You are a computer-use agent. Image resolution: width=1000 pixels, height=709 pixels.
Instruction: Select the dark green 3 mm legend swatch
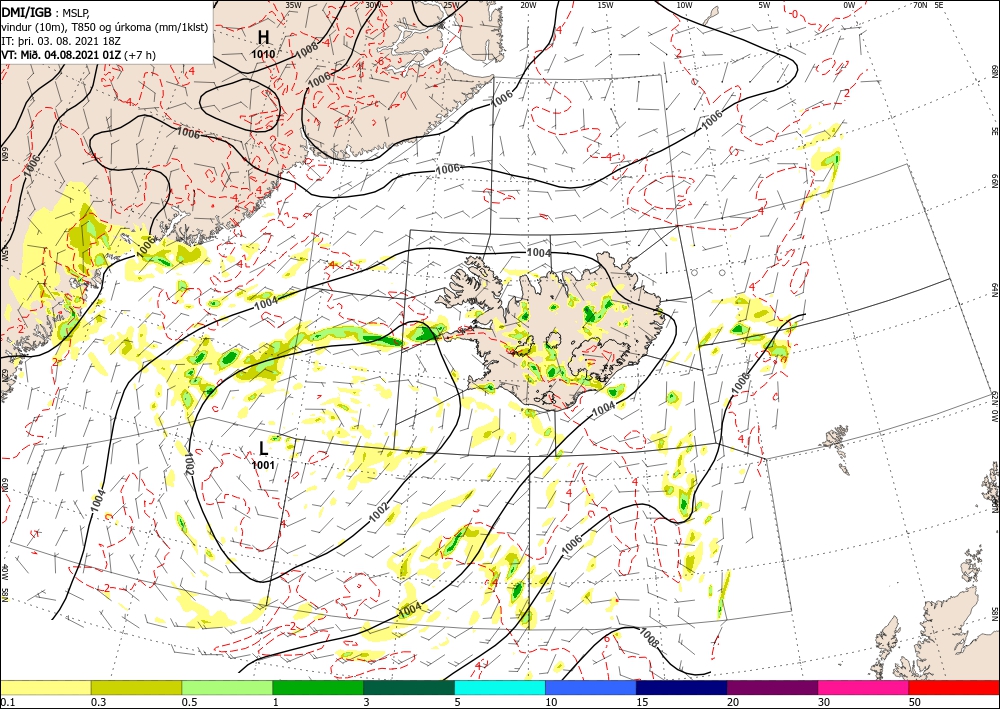pos(409,687)
